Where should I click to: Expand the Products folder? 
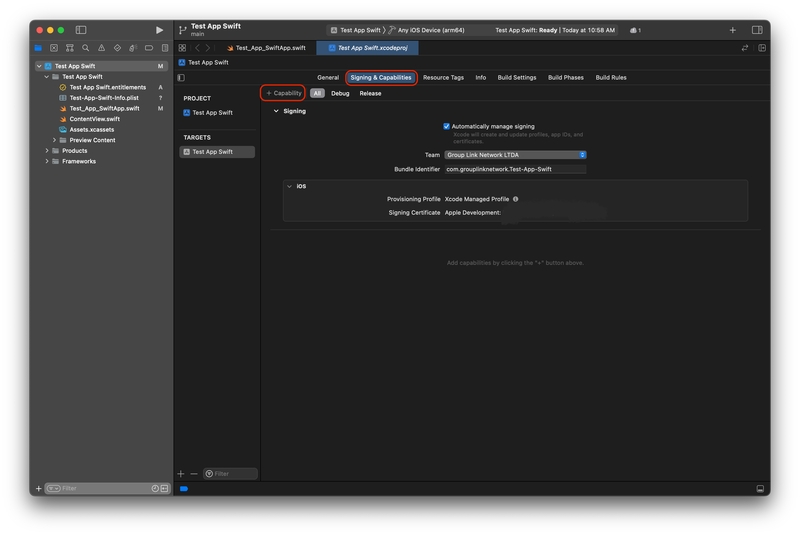[x=47, y=151]
